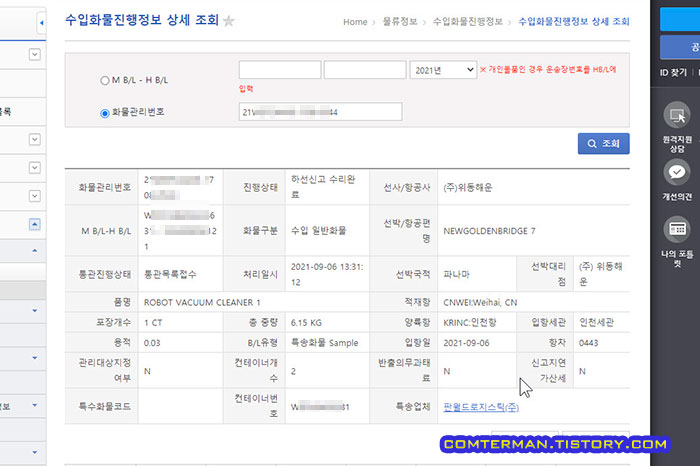Click the 0.03 volume value

(x=152, y=343)
